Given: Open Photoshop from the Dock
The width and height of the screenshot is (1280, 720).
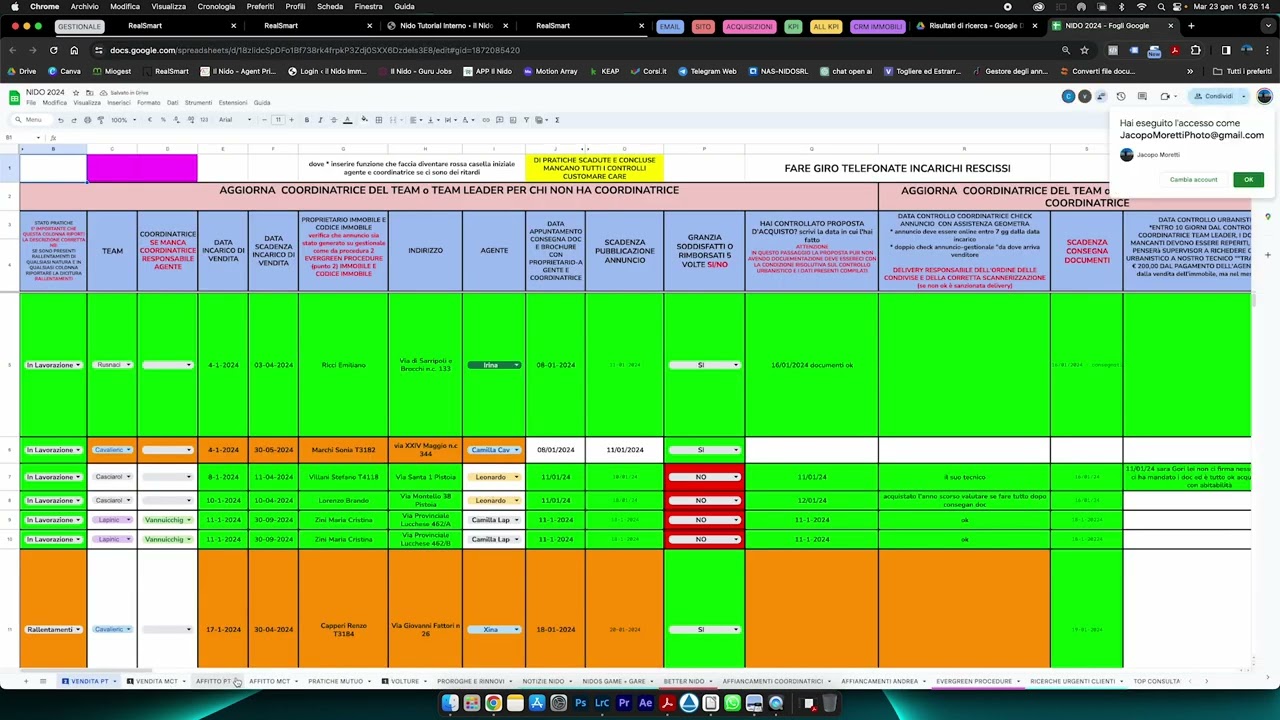Looking at the screenshot, I should 580,704.
